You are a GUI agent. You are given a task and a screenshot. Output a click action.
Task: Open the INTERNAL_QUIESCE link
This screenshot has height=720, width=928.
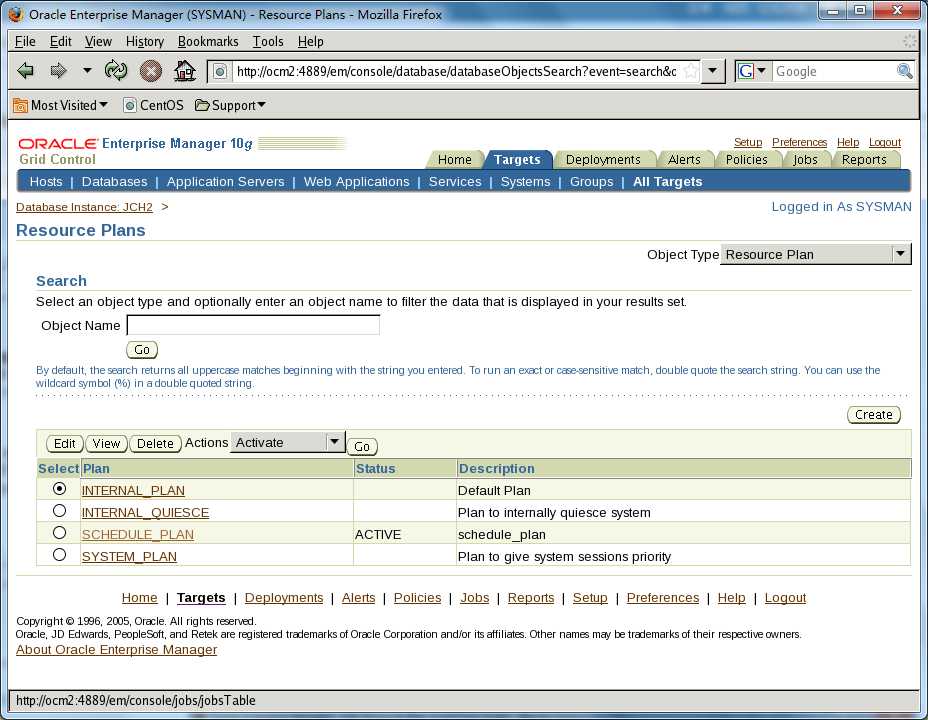(x=146, y=512)
